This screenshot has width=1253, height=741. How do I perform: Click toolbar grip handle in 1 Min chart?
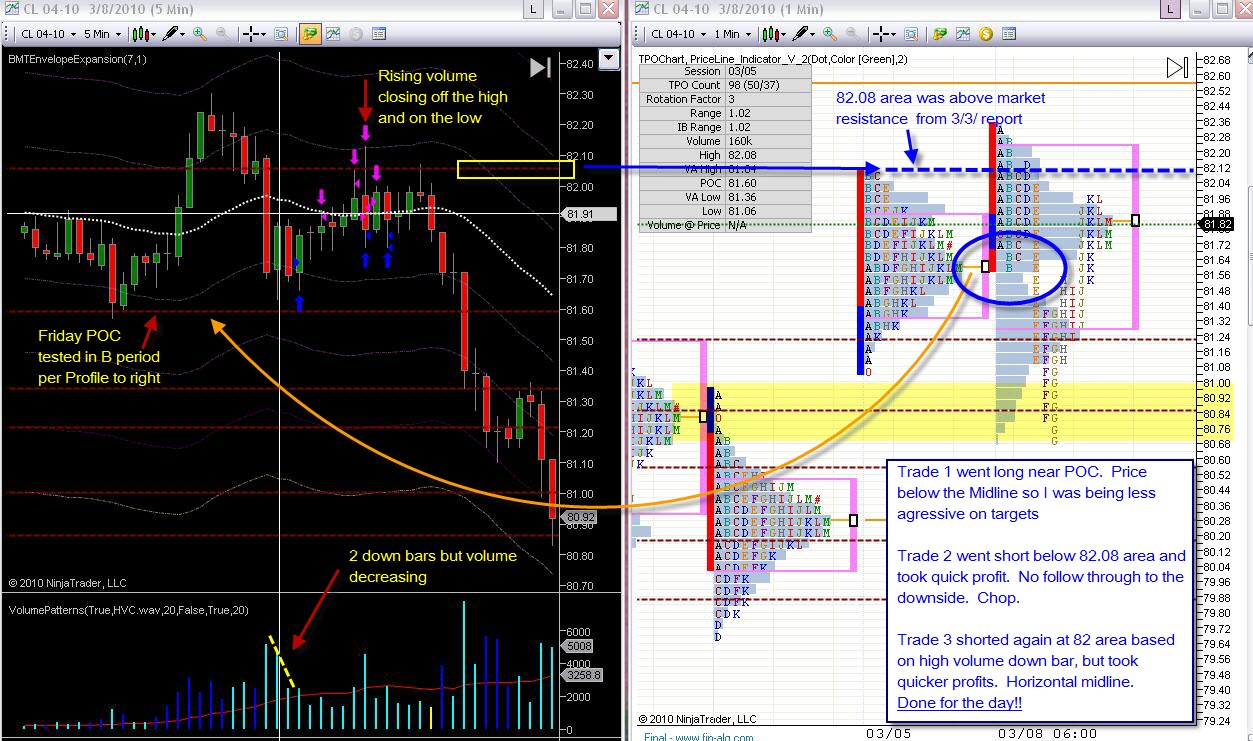(637, 34)
